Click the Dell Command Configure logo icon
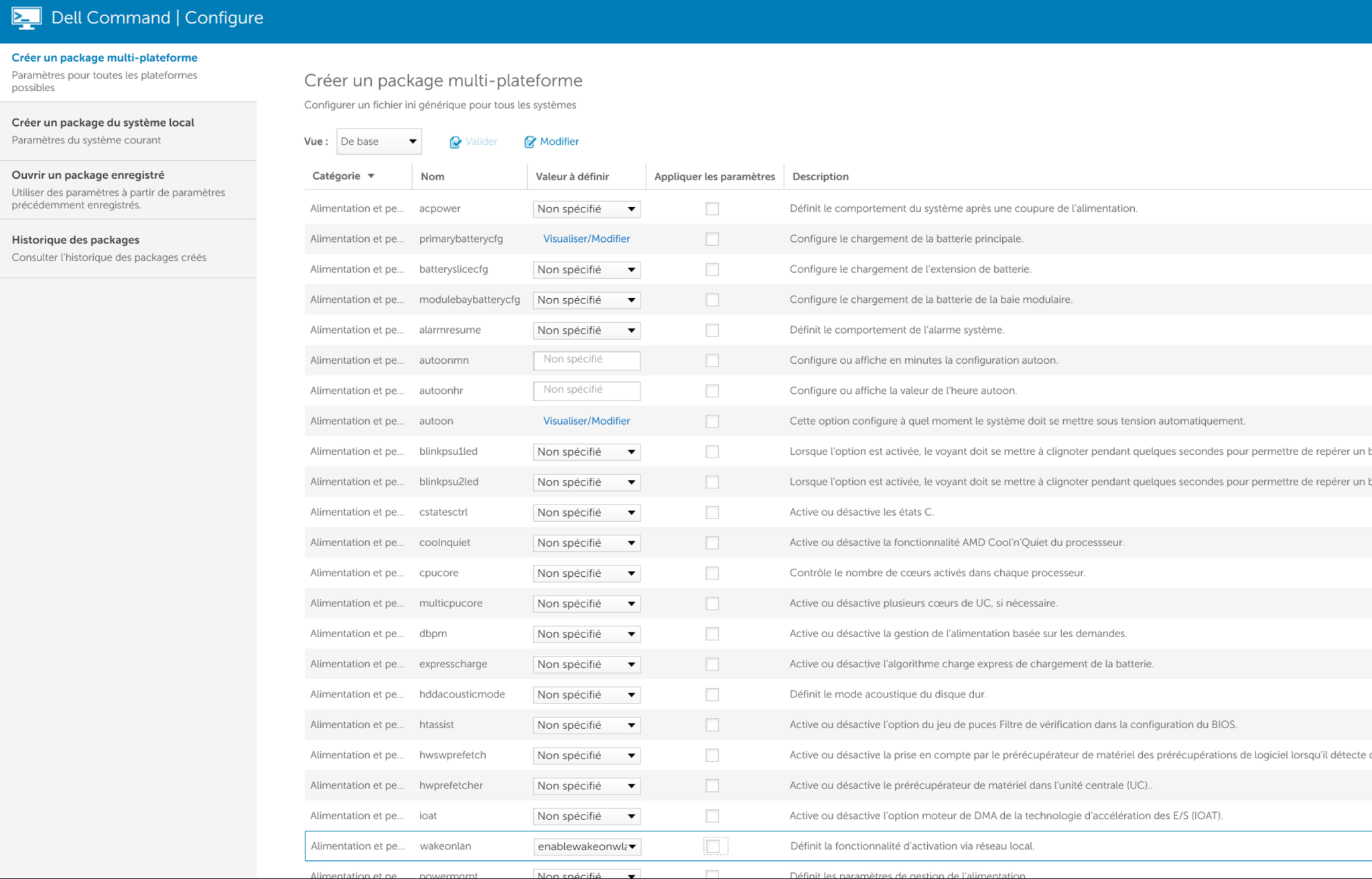The width and height of the screenshot is (1372, 879). [26, 18]
